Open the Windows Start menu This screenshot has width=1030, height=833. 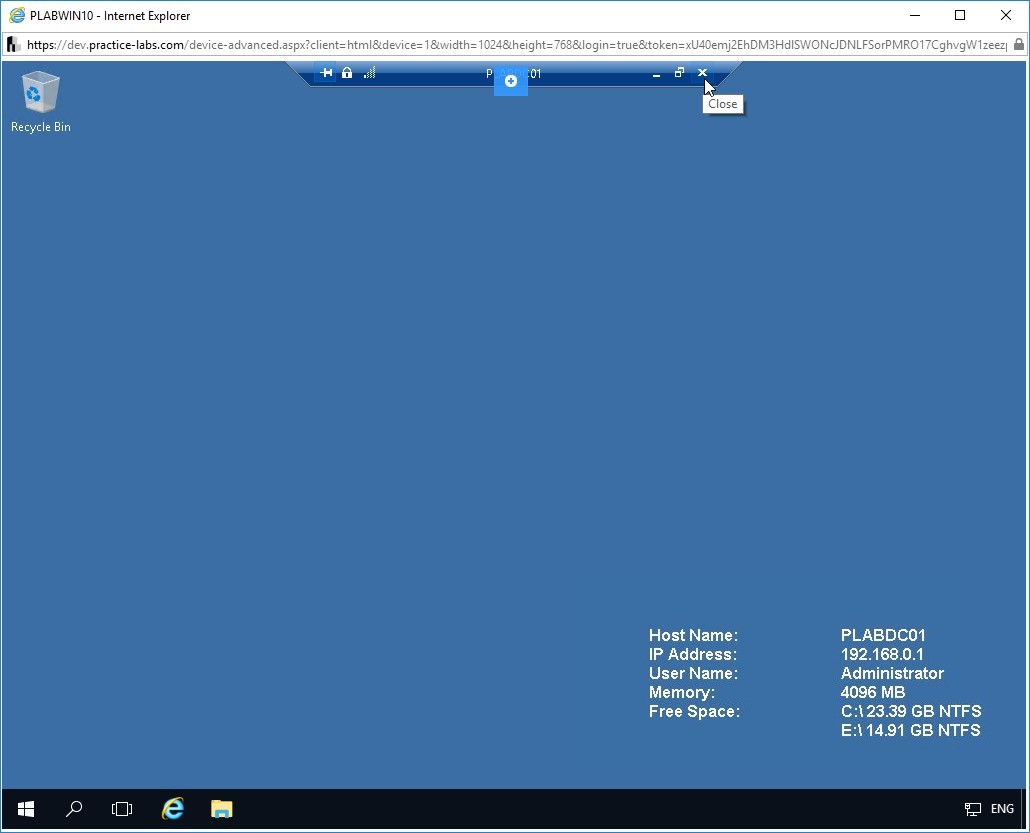click(x=26, y=809)
